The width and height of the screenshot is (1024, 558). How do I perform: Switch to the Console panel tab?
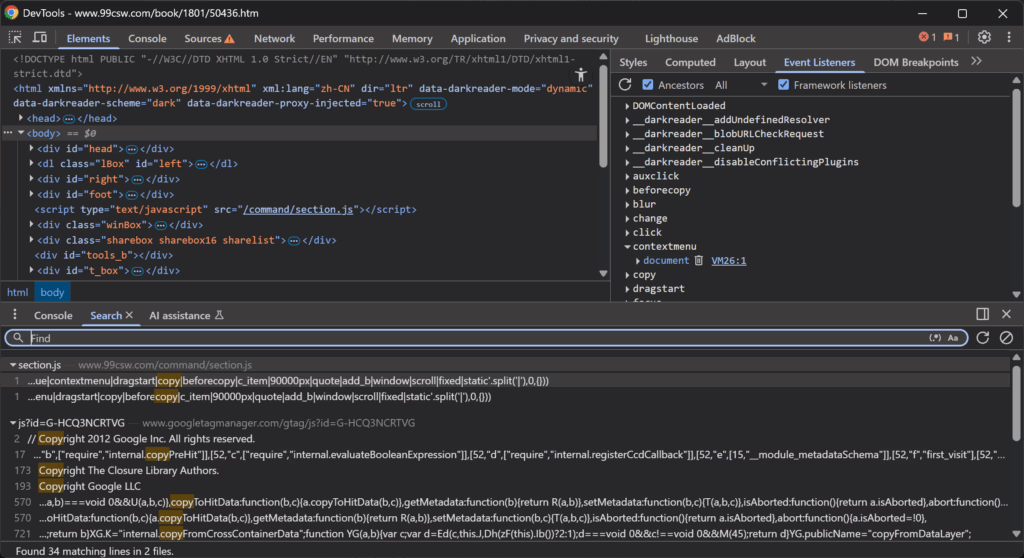point(147,39)
